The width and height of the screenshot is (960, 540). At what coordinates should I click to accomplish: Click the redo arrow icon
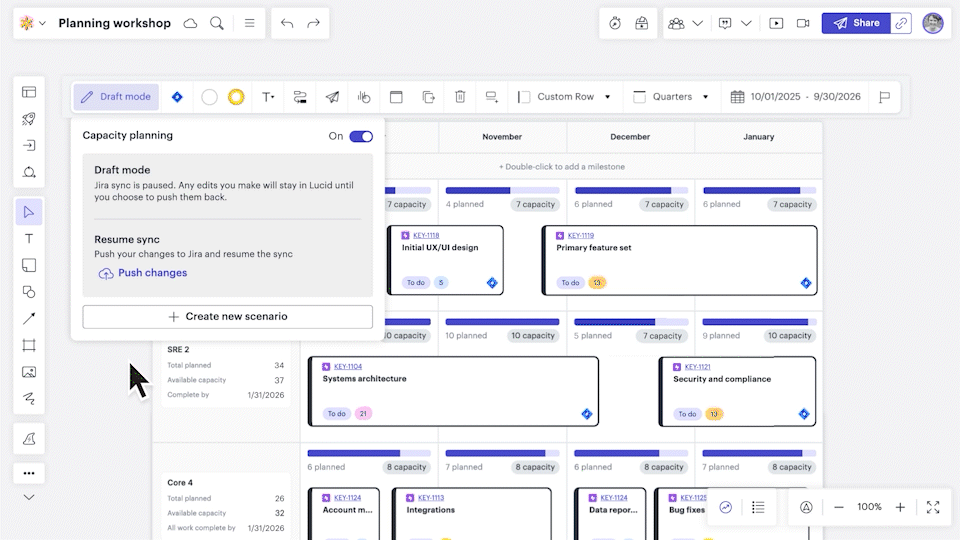314,23
